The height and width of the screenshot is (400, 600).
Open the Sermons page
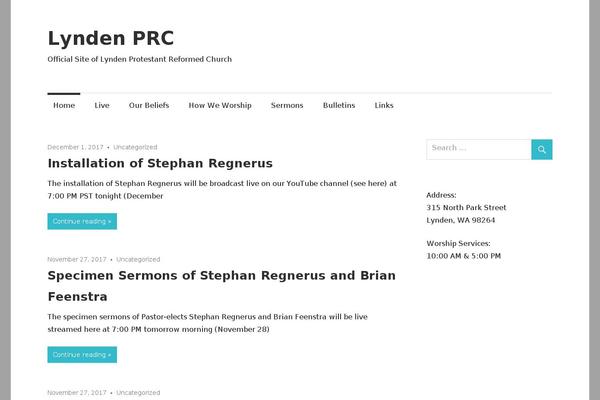(x=287, y=105)
